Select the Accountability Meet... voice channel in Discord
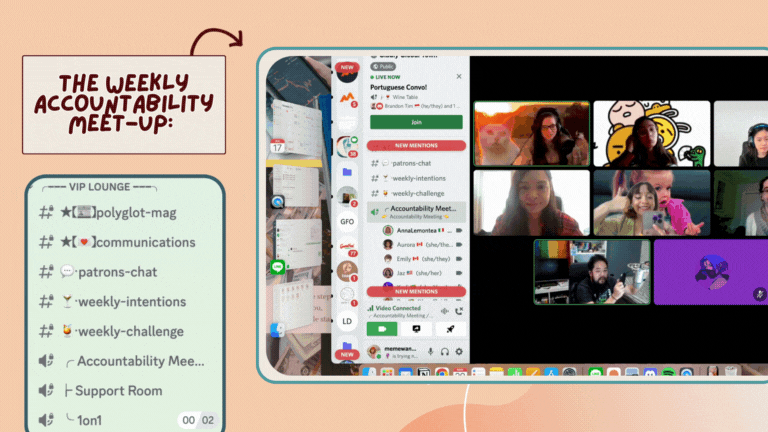The width and height of the screenshot is (768, 432). (x=416, y=212)
